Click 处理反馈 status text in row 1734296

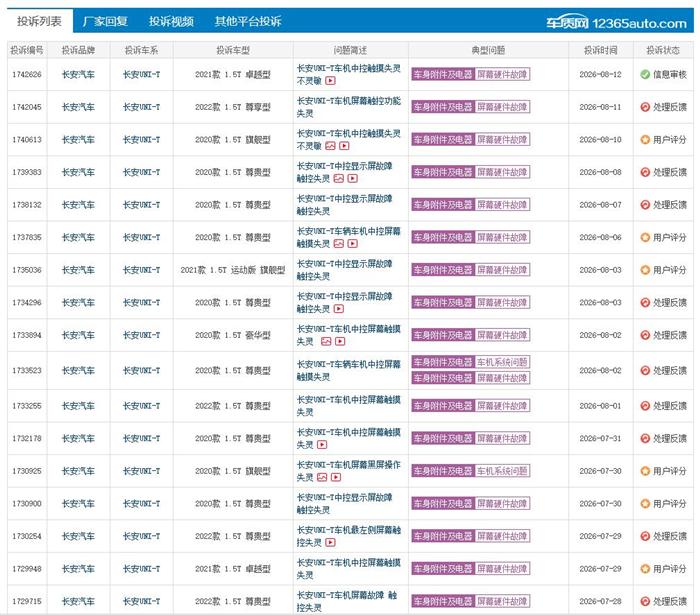[670, 303]
